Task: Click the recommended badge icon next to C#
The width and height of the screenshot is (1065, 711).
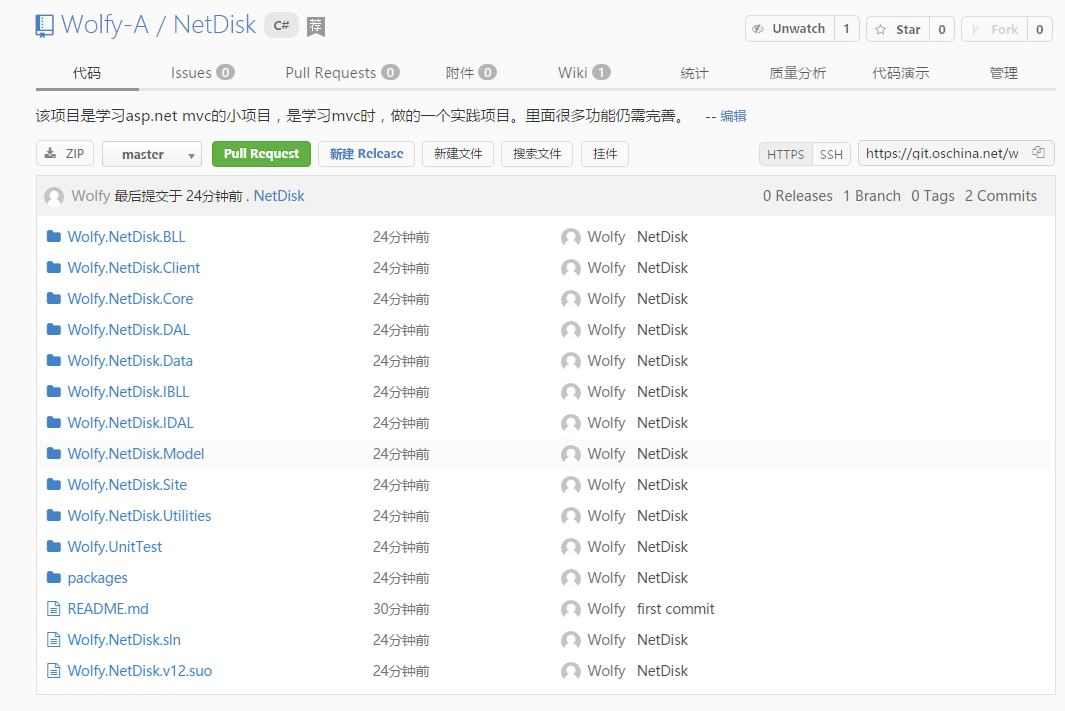Action: coord(316,26)
